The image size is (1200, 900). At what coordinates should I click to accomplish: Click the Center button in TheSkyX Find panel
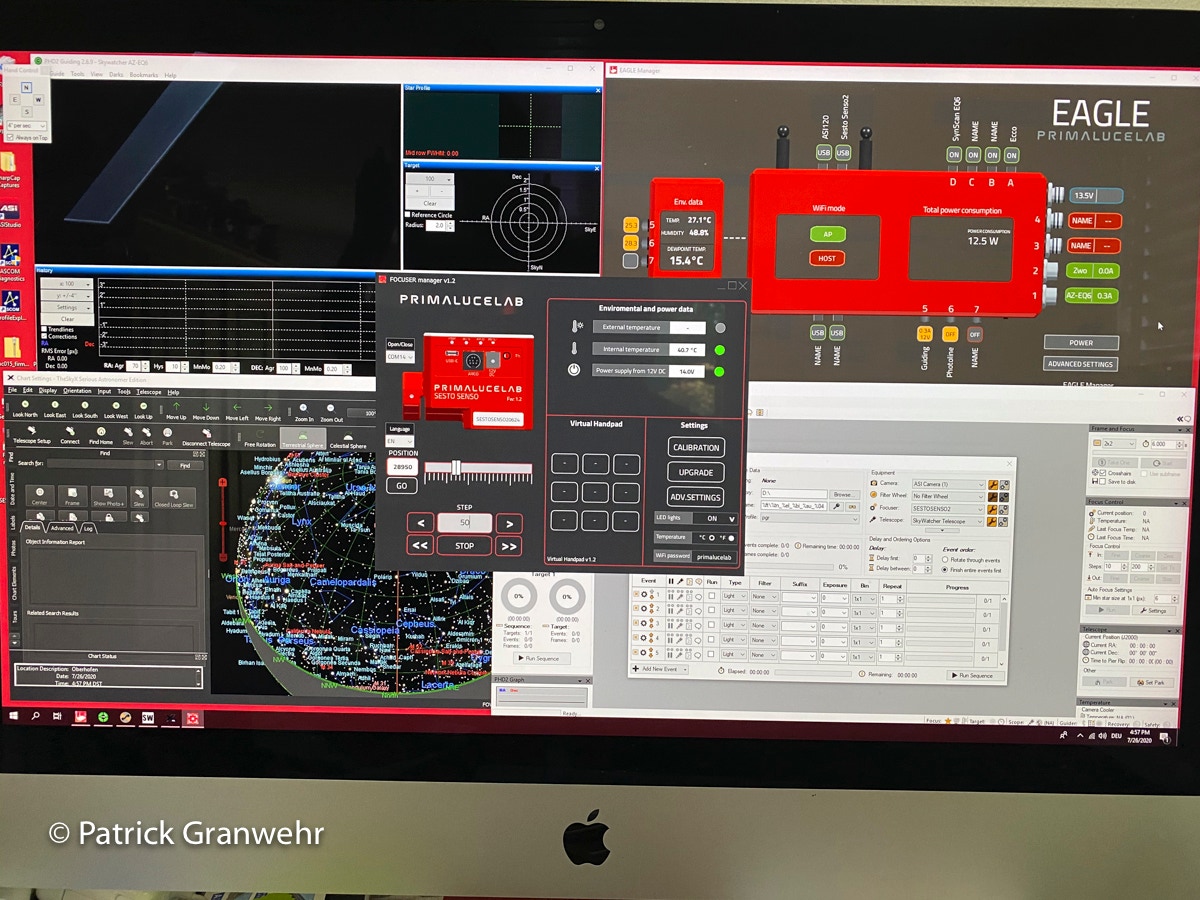coord(40,496)
